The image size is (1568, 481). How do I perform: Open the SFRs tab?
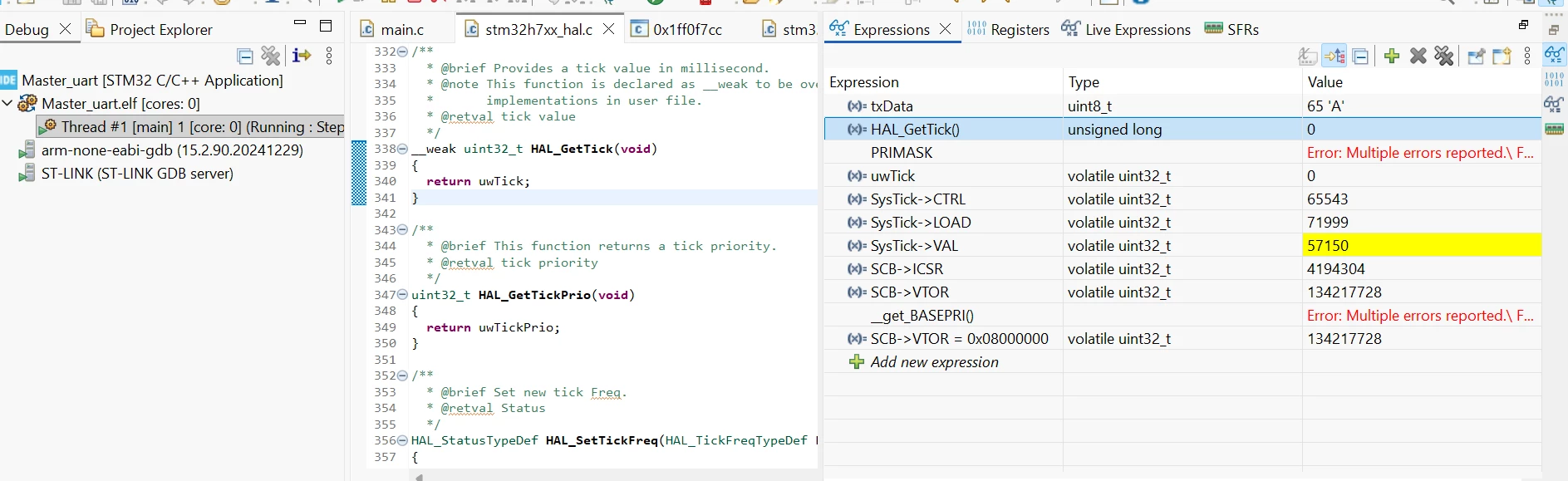1231,29
